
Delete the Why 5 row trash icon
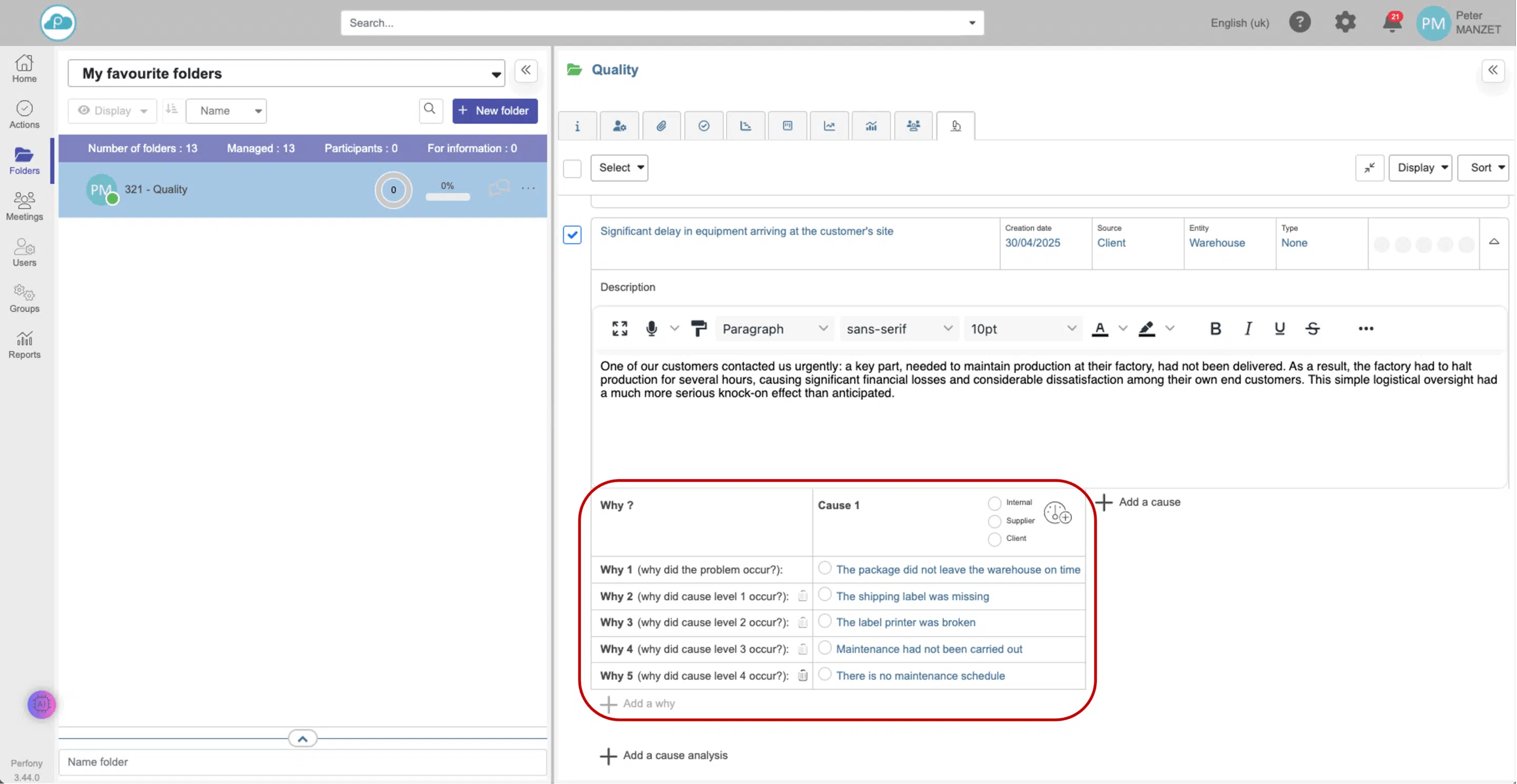point(803,676)
